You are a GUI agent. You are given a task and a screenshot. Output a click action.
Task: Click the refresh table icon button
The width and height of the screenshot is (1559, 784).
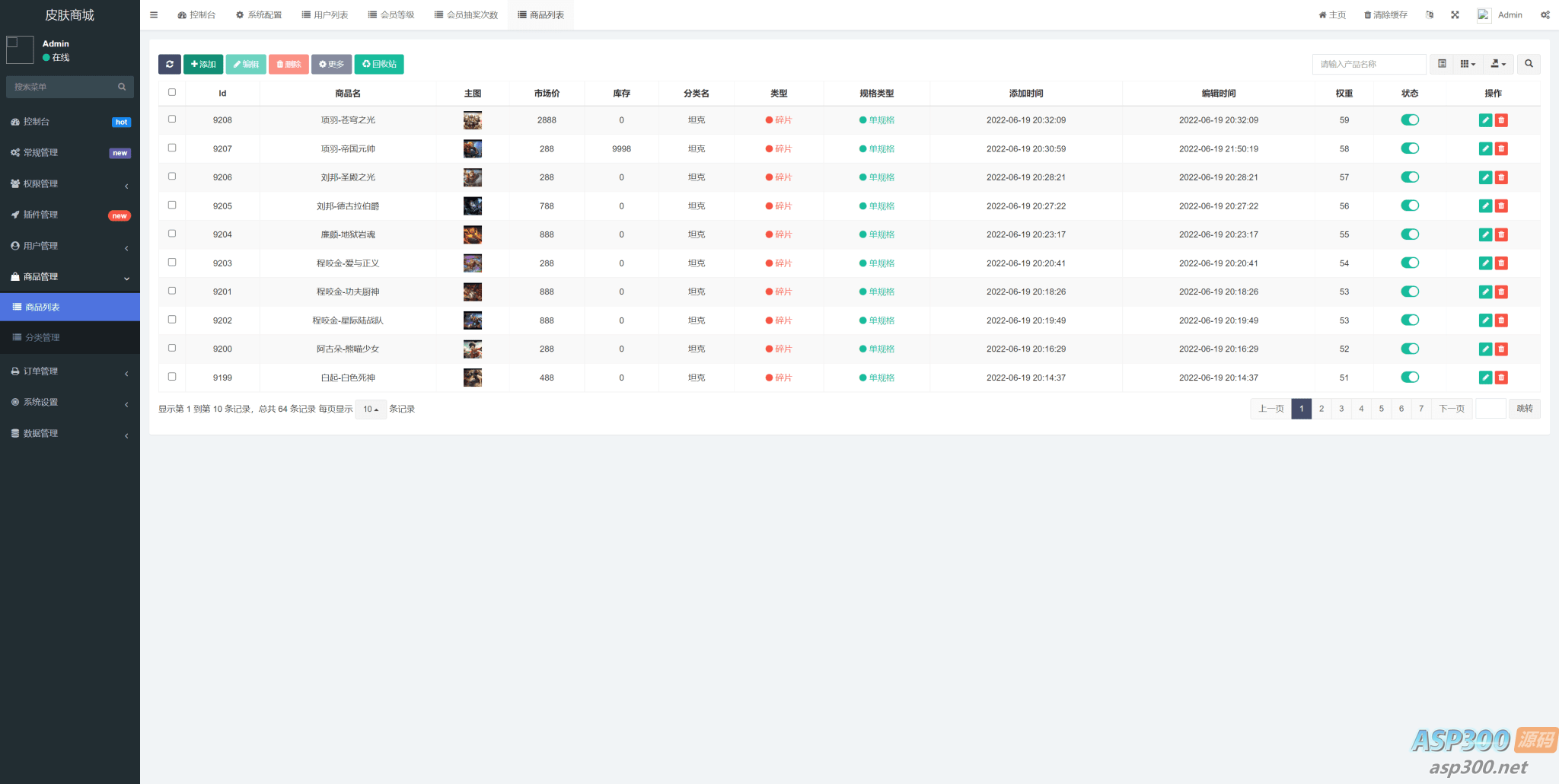169,65
